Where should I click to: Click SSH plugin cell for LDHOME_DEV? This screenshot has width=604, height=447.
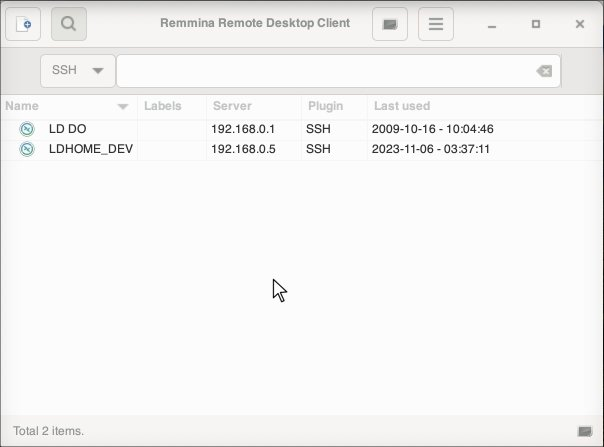click(318, 149)
